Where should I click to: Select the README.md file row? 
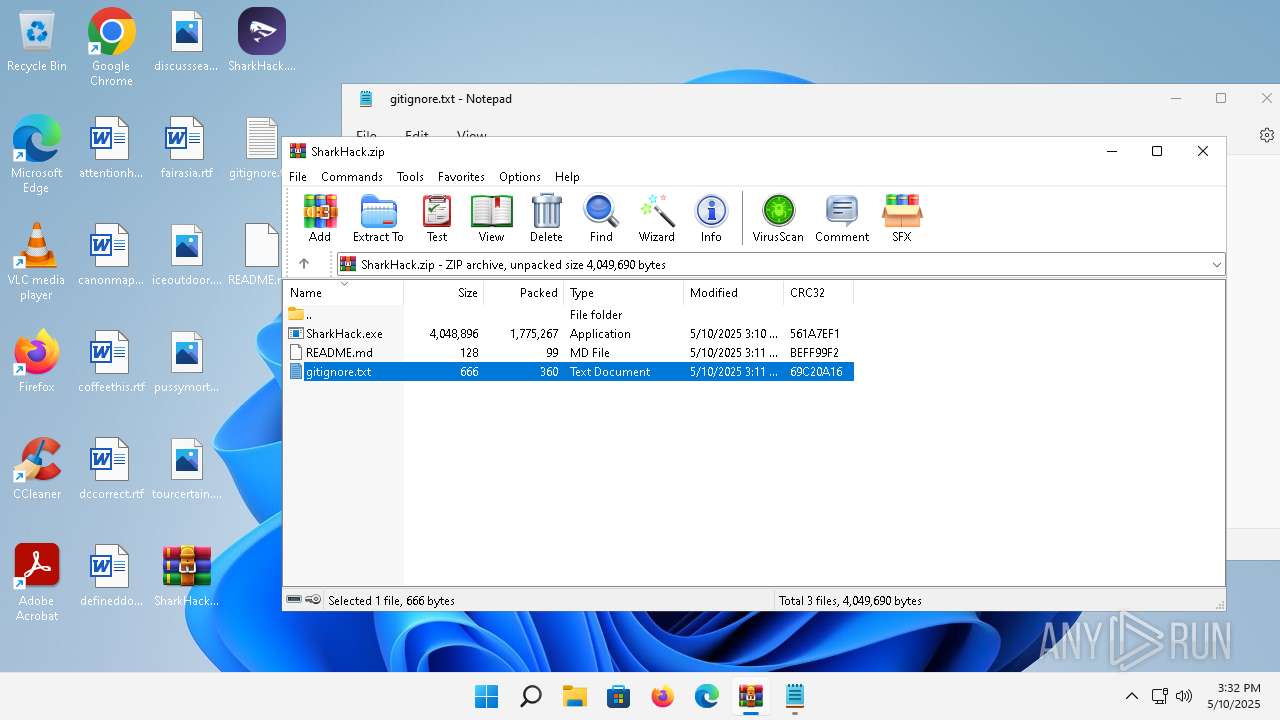coord(570,353)
